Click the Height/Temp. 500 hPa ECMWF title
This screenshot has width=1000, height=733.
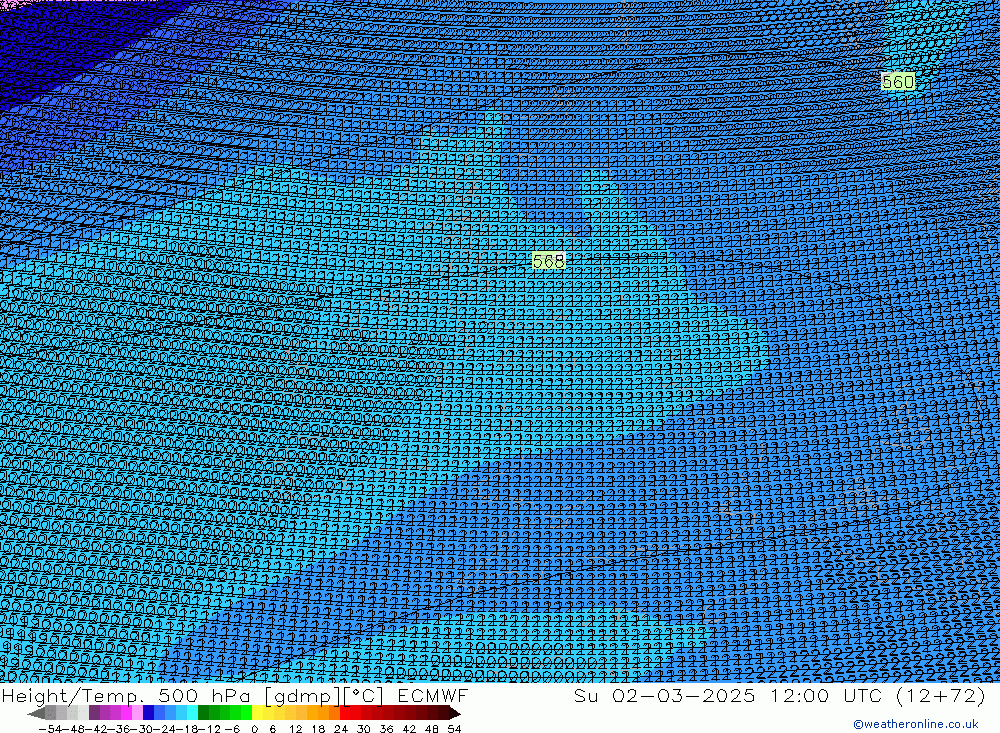[235, 695]
